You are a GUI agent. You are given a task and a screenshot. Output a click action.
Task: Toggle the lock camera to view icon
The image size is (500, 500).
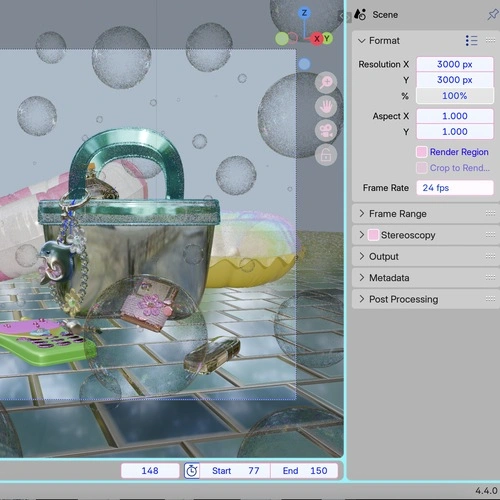pyautogui.click(x=326, y=155)
